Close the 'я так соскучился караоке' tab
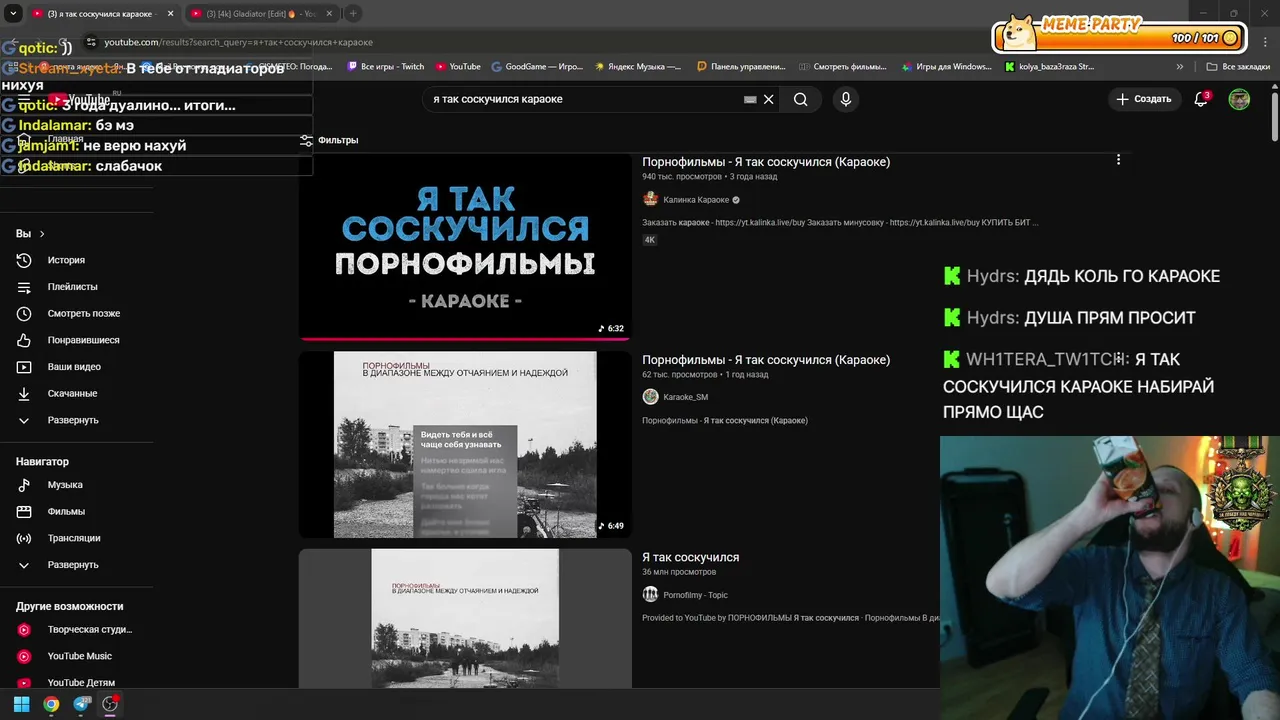This screenshot has width=1280, height=720. coord(171,14)
